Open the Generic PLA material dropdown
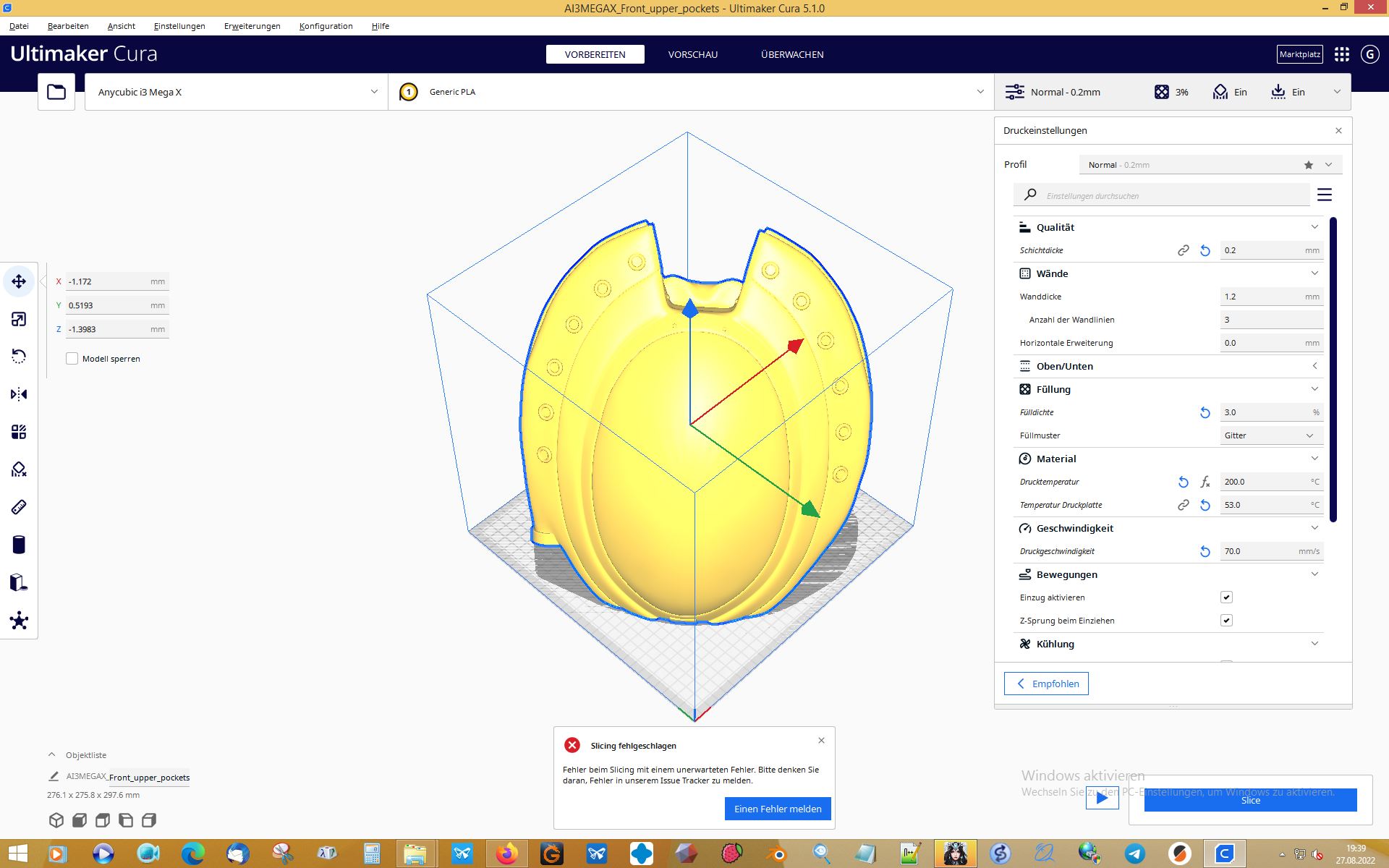The width and height of the screenshot is (1389, 868). pyautogui.click(x=691, y=92)
